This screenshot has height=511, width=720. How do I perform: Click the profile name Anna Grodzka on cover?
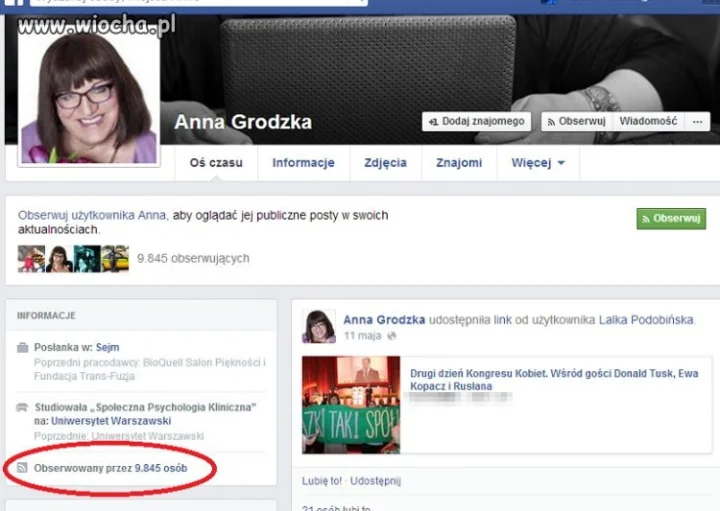click(243, 122)
